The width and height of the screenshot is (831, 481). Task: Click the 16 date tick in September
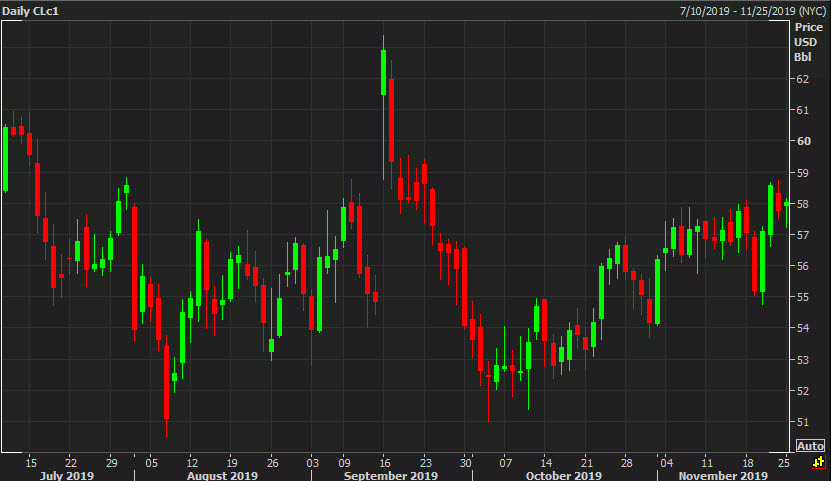pyautogui.click(x=384, y=462)
